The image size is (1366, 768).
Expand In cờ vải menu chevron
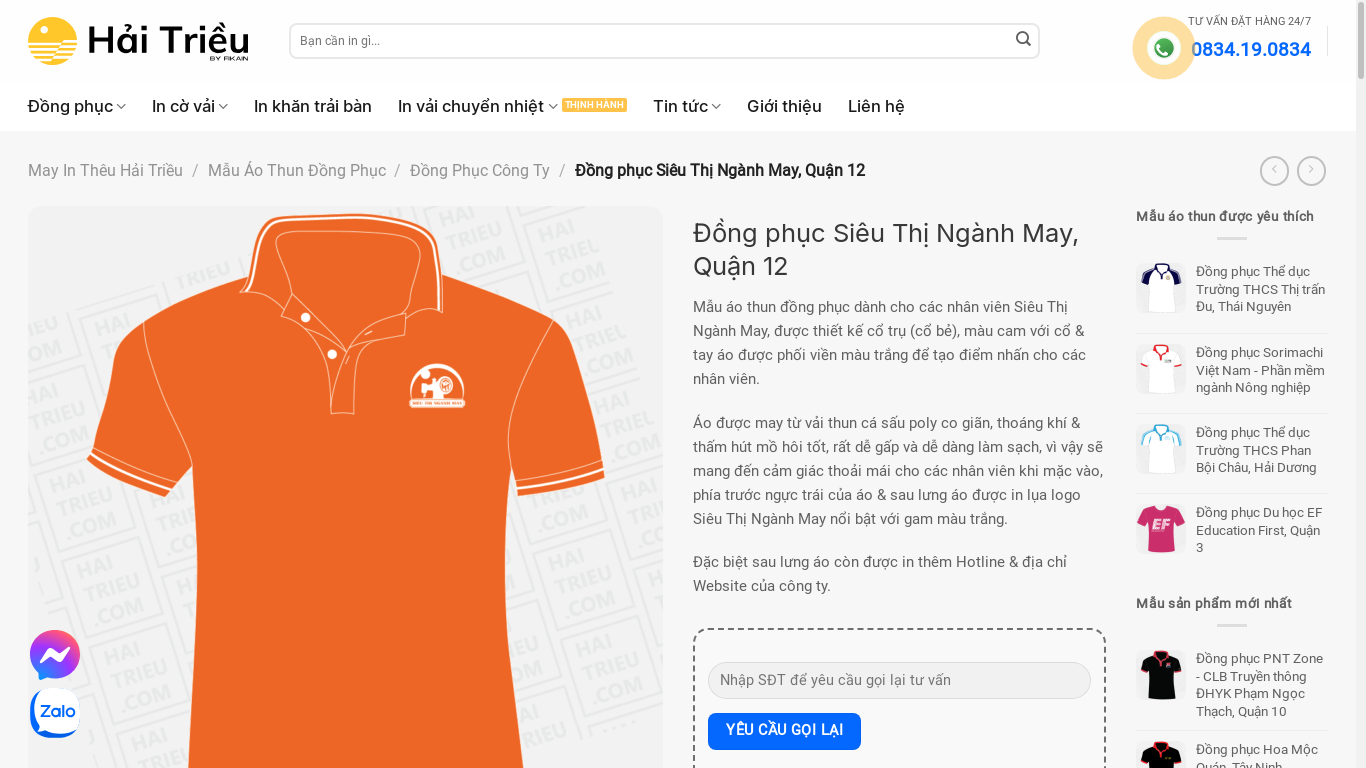tap(223, 107)
